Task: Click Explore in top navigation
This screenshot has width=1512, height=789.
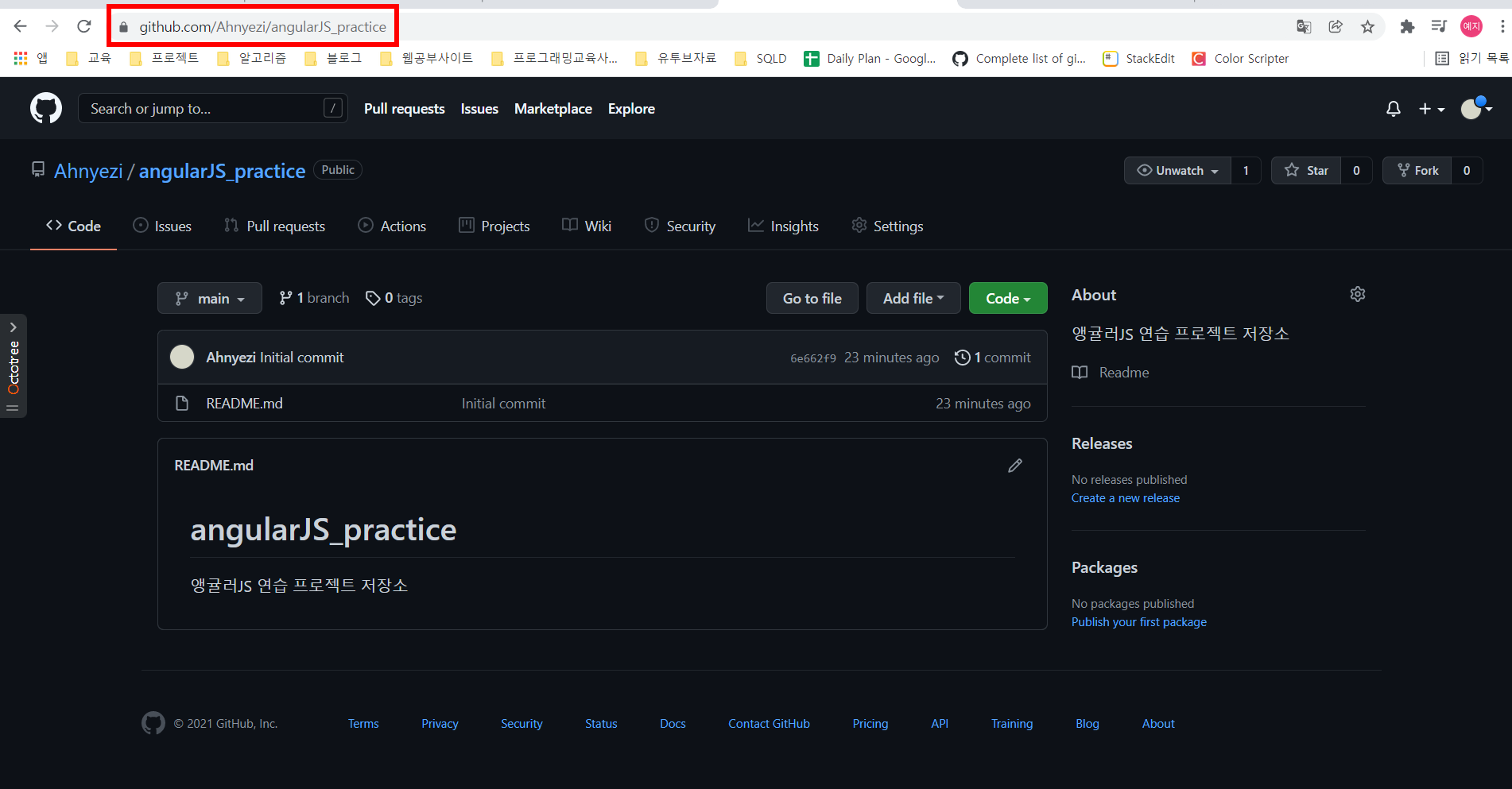Action: click(x=631, y=109)
